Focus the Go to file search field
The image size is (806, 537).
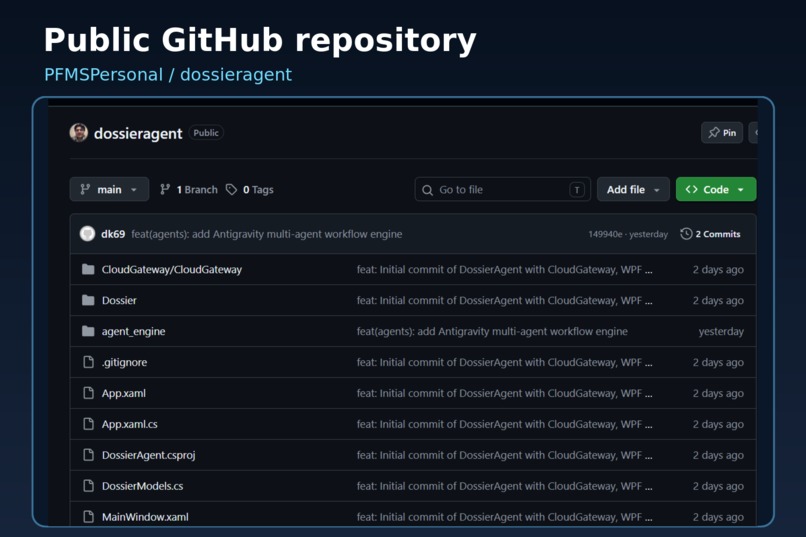coord(503,189)
